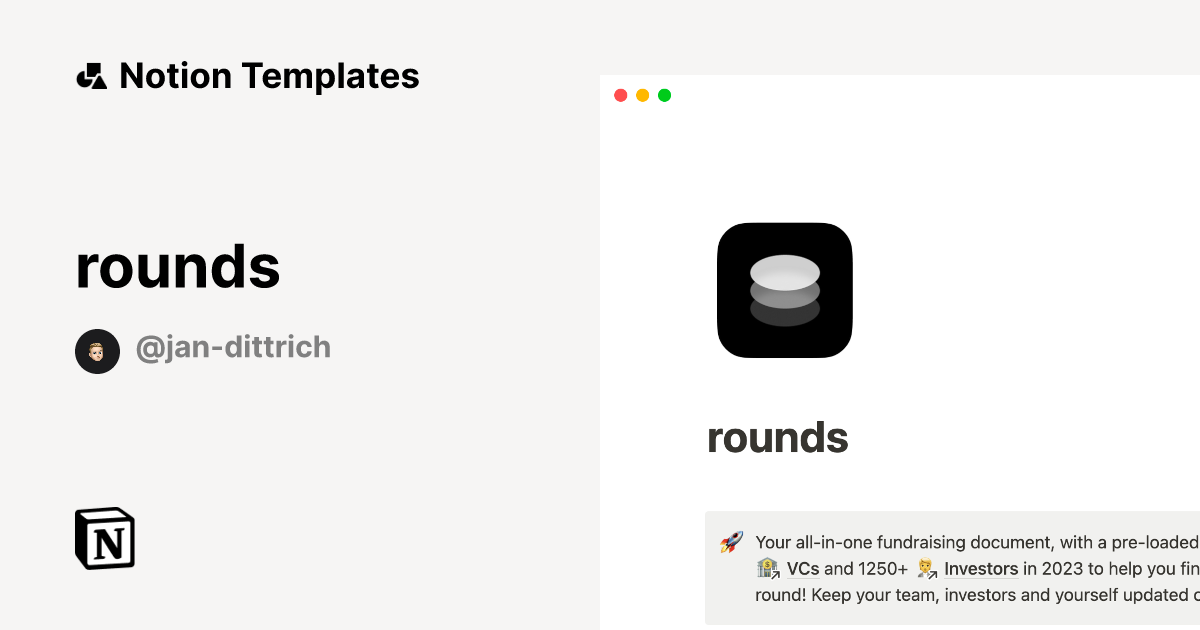Image resolution: width=1200 pixels, height=630 pixels.
Task: Click the bank emoji before VCs
Action: (x=766, y=568)
